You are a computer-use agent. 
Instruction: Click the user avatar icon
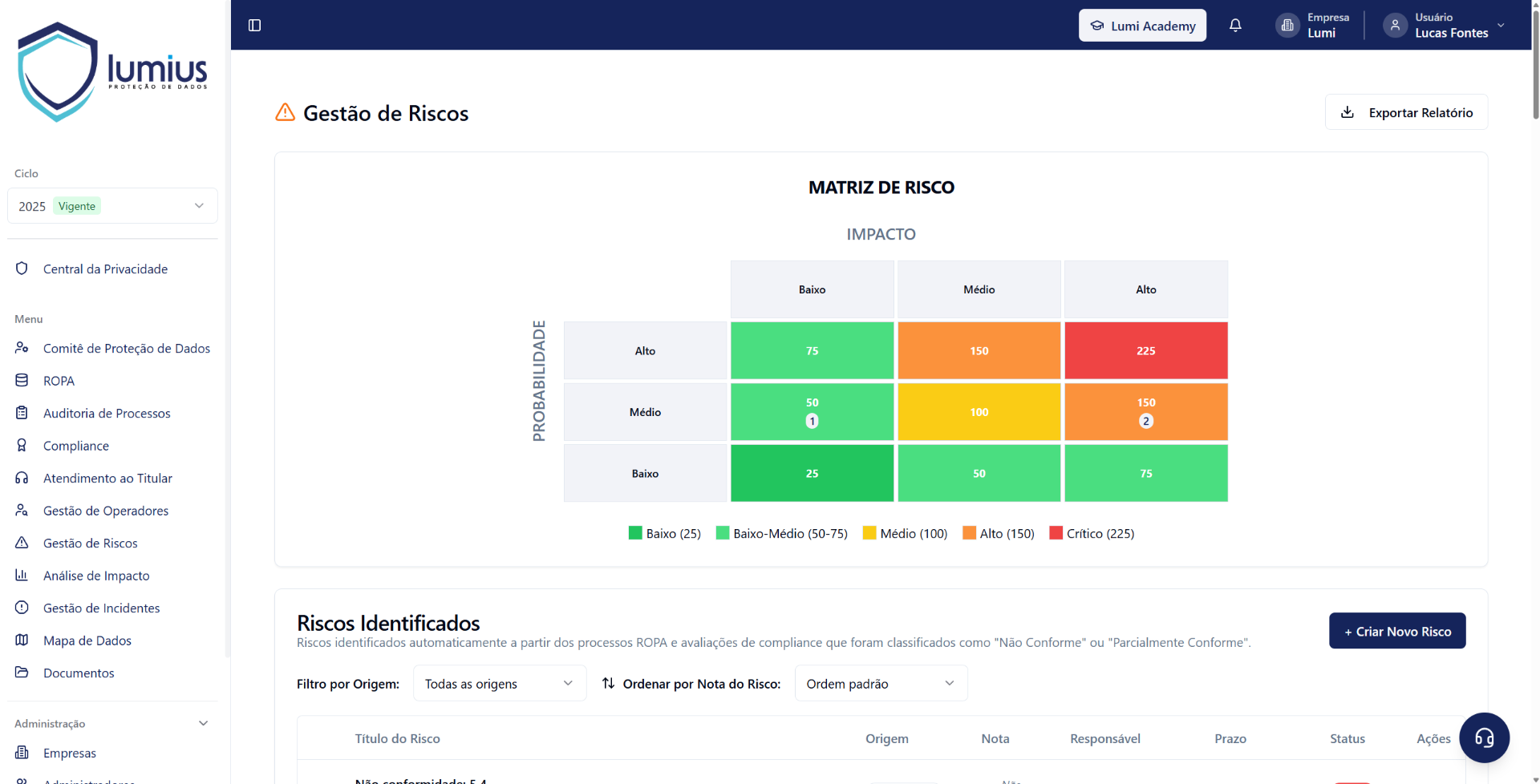pyautogui.click(x=1395, y=25)
